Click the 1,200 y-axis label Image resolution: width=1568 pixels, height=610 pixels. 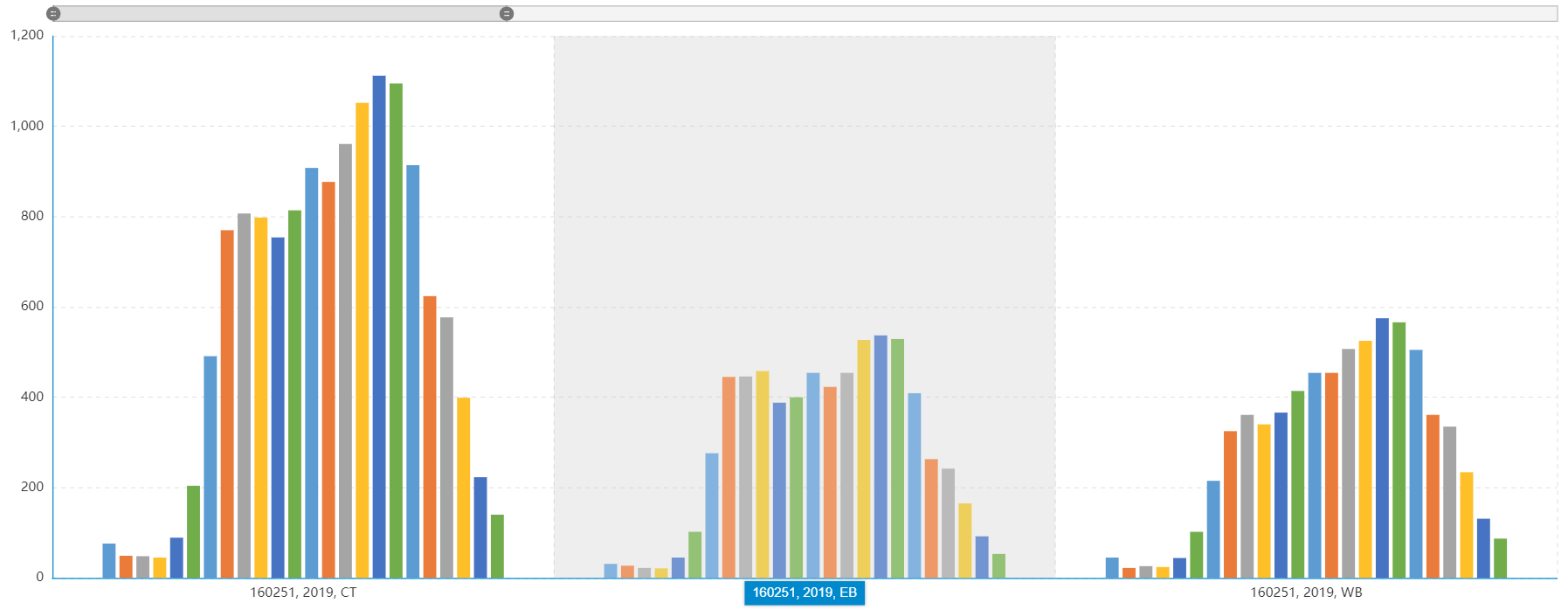coord(27,35)
